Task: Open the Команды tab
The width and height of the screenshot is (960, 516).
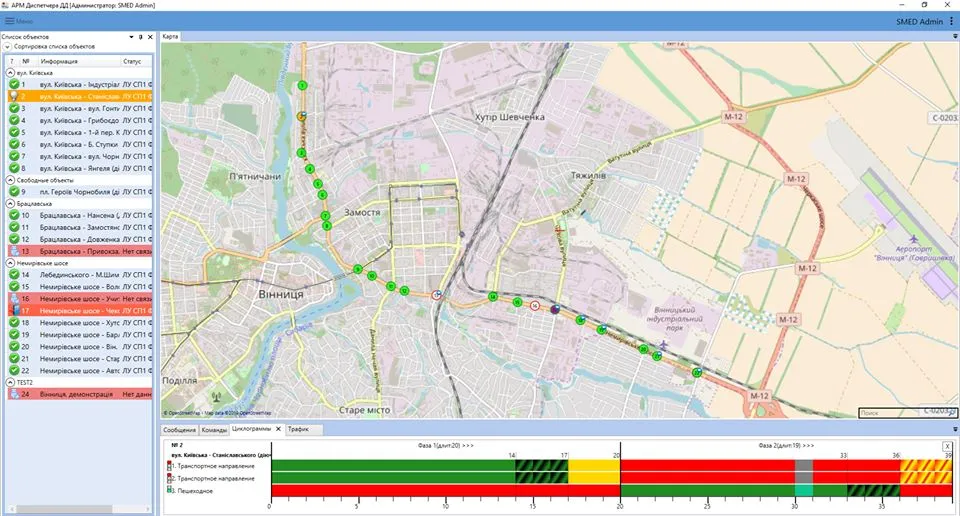Action: tap(214, 430)
